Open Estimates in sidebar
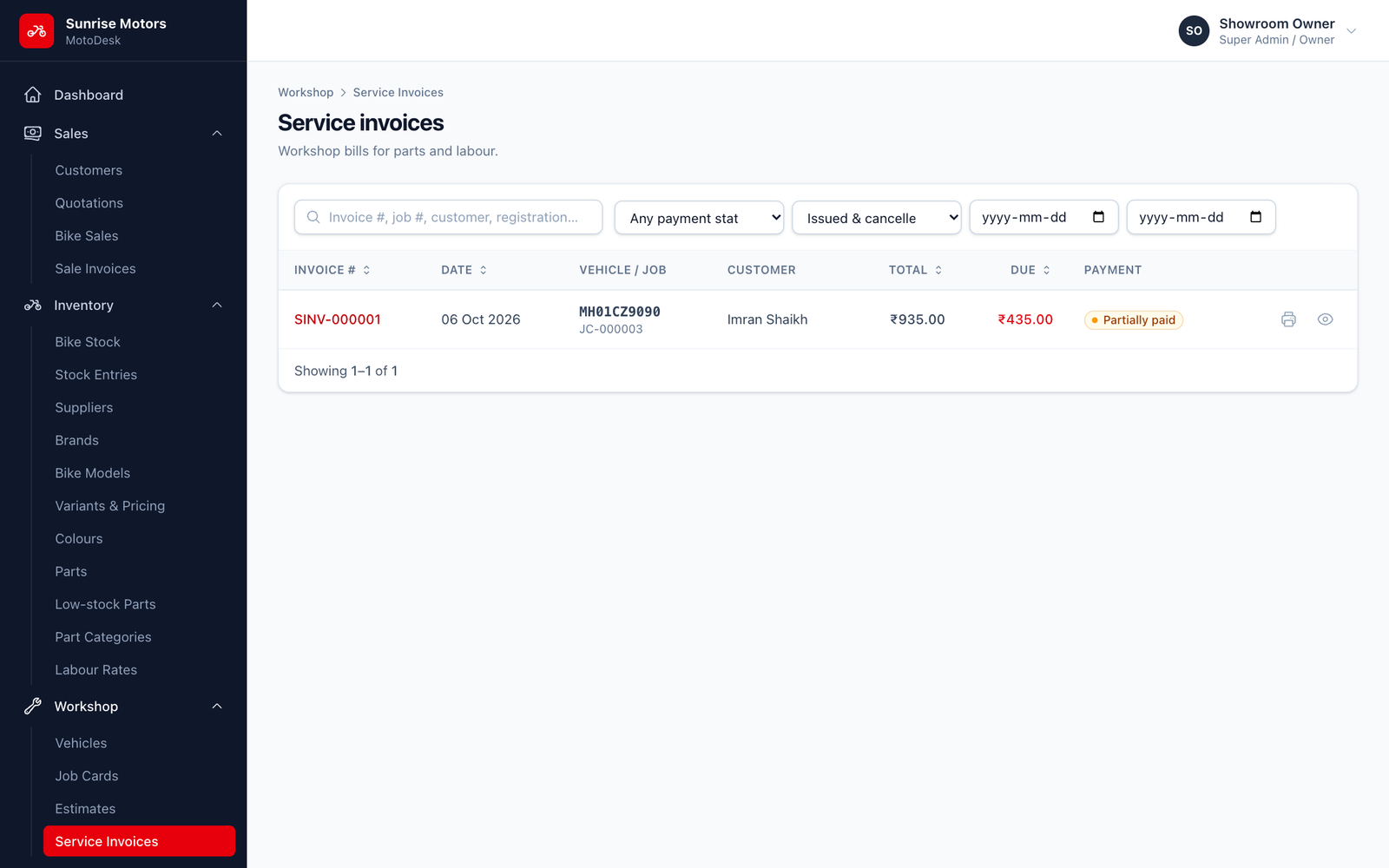This screenshot has width=1389, height=868. [x=85, y=809]
